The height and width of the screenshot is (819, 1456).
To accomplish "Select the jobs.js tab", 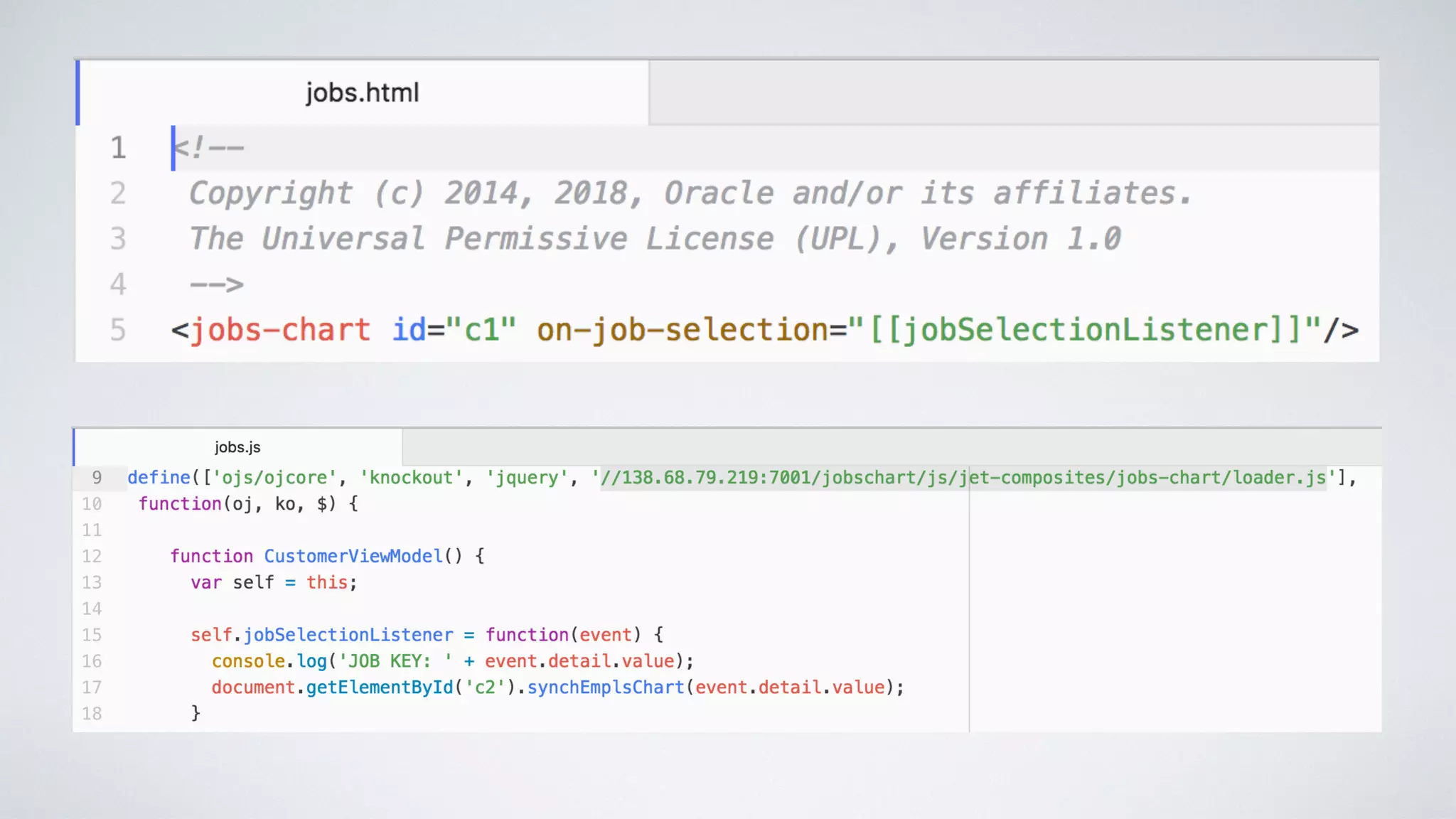I will tap(237, 447).
